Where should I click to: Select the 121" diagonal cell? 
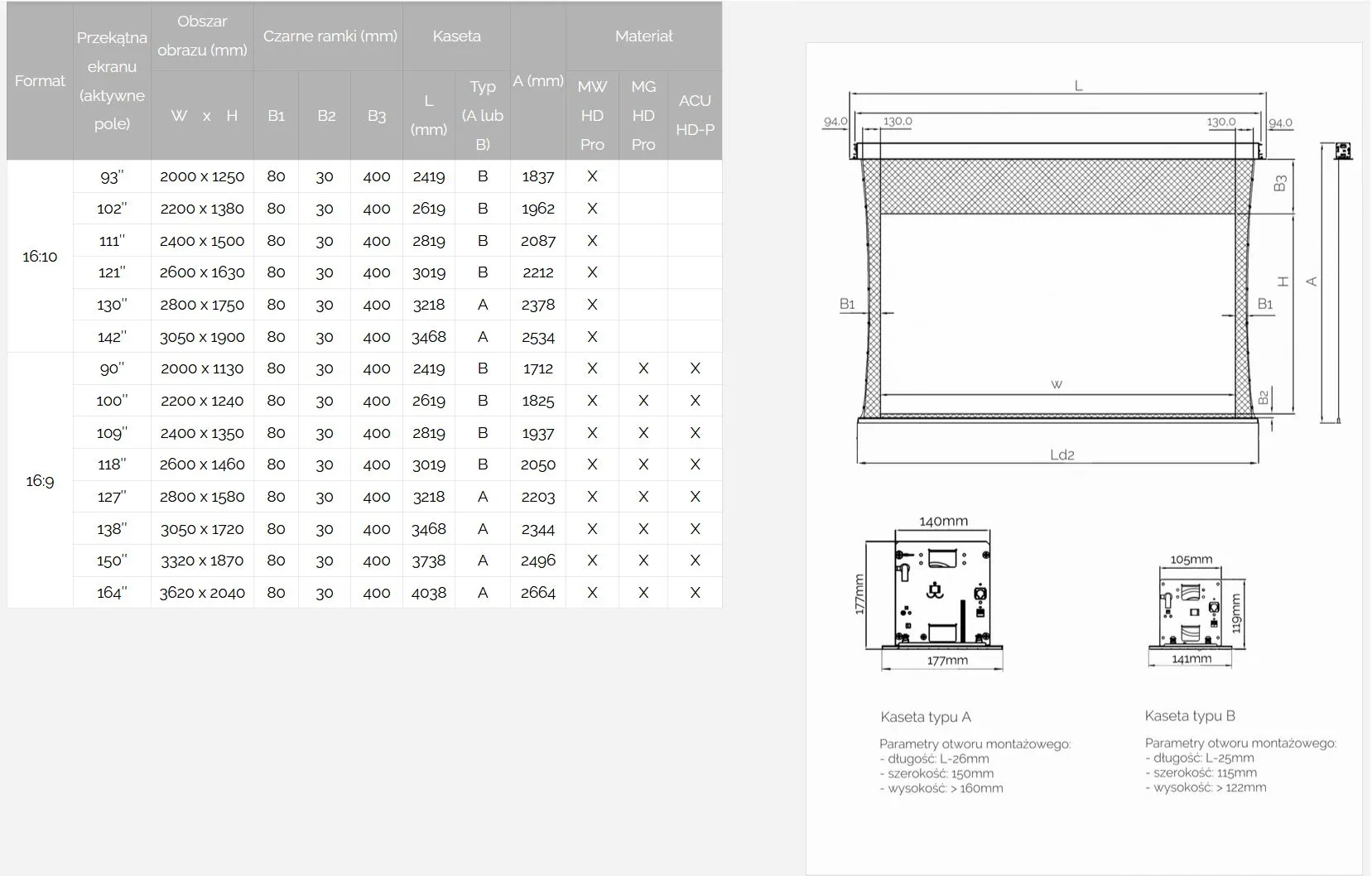click(x=112, y=272)
